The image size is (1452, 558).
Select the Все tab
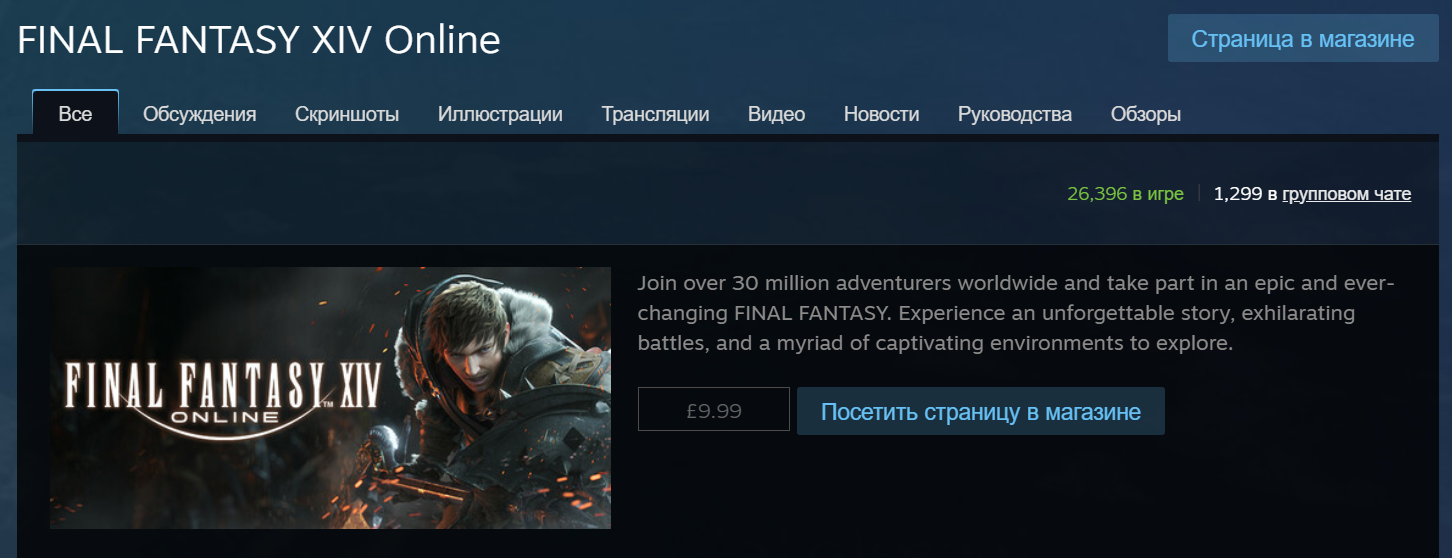pyautogui.click(x=75, y=113)
